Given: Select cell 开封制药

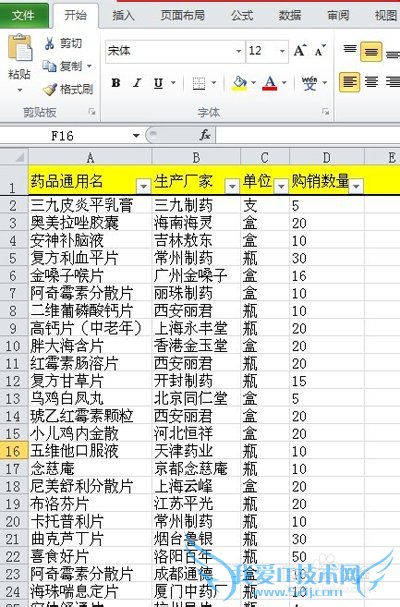Looking at the screenshot, I should click(x=196, y=381).
